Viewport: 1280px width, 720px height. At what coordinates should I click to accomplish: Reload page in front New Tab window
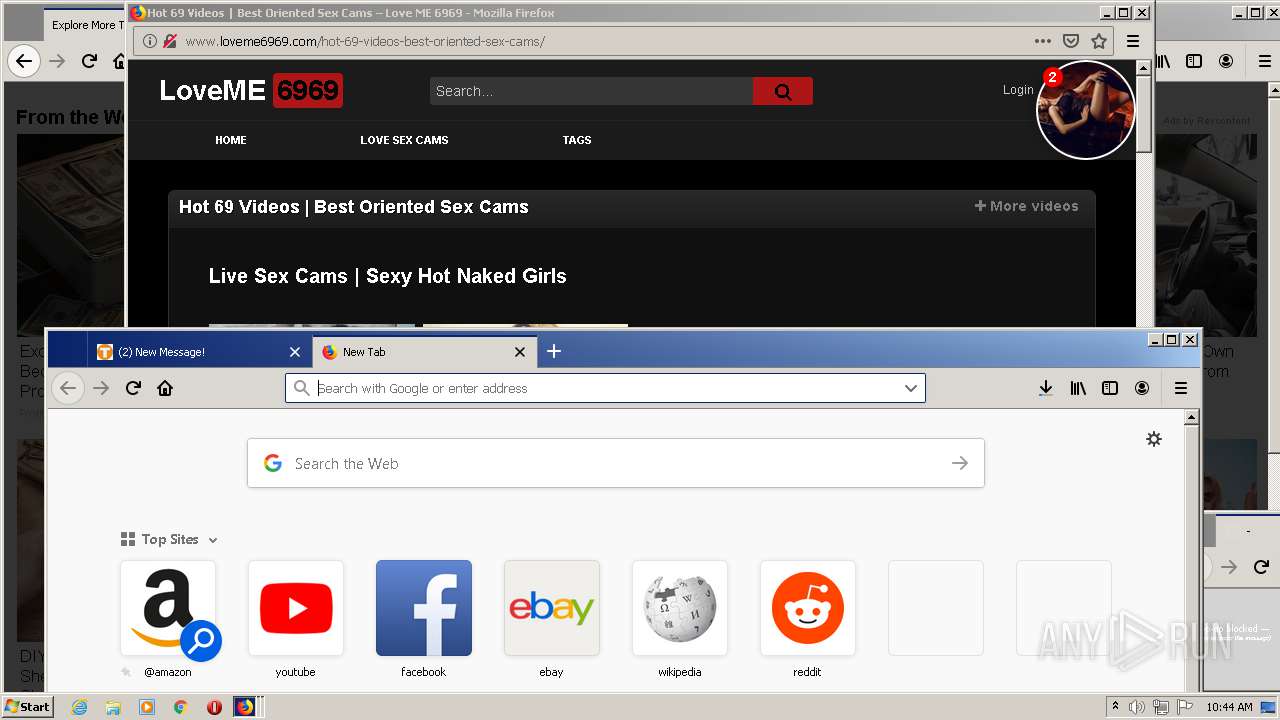coord(133,388)
